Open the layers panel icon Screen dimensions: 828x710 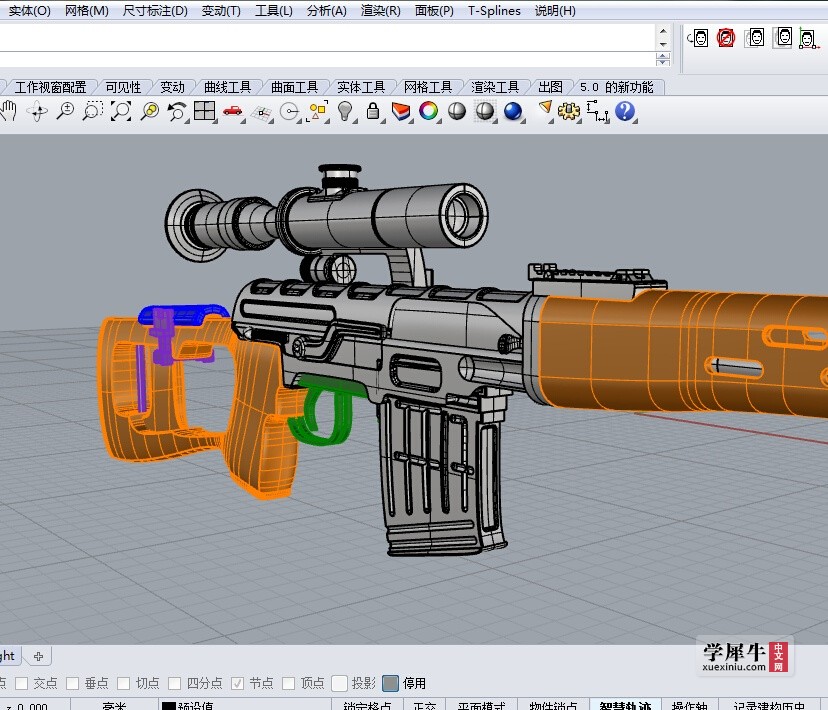[x=401, y=111]
